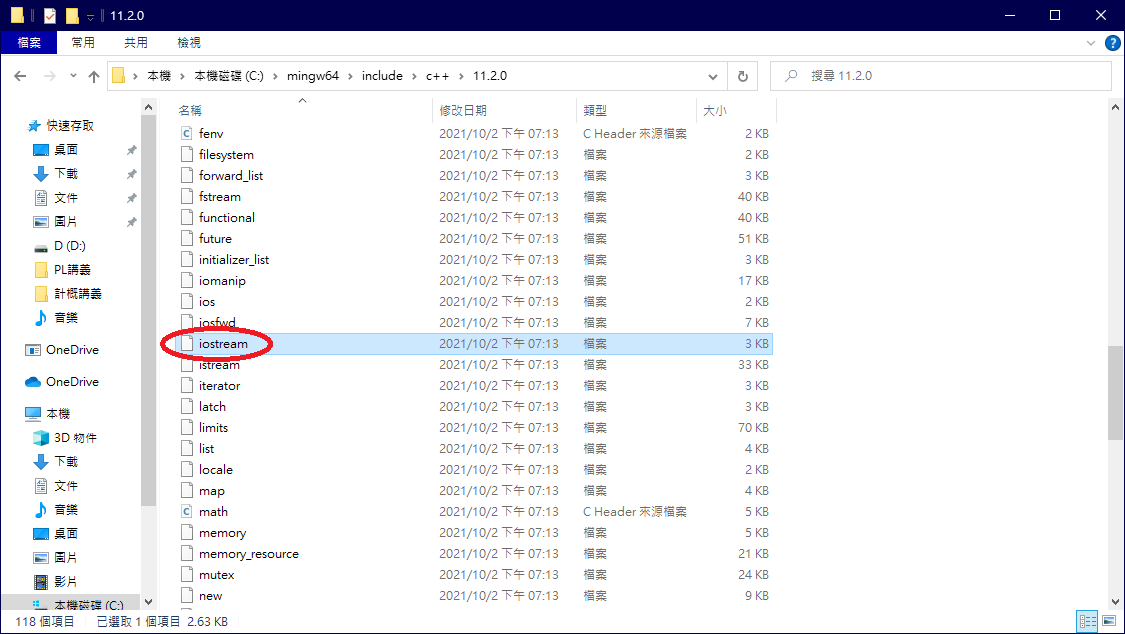
Task: Open help with the question mark icon
Action: pos(1112,43)
